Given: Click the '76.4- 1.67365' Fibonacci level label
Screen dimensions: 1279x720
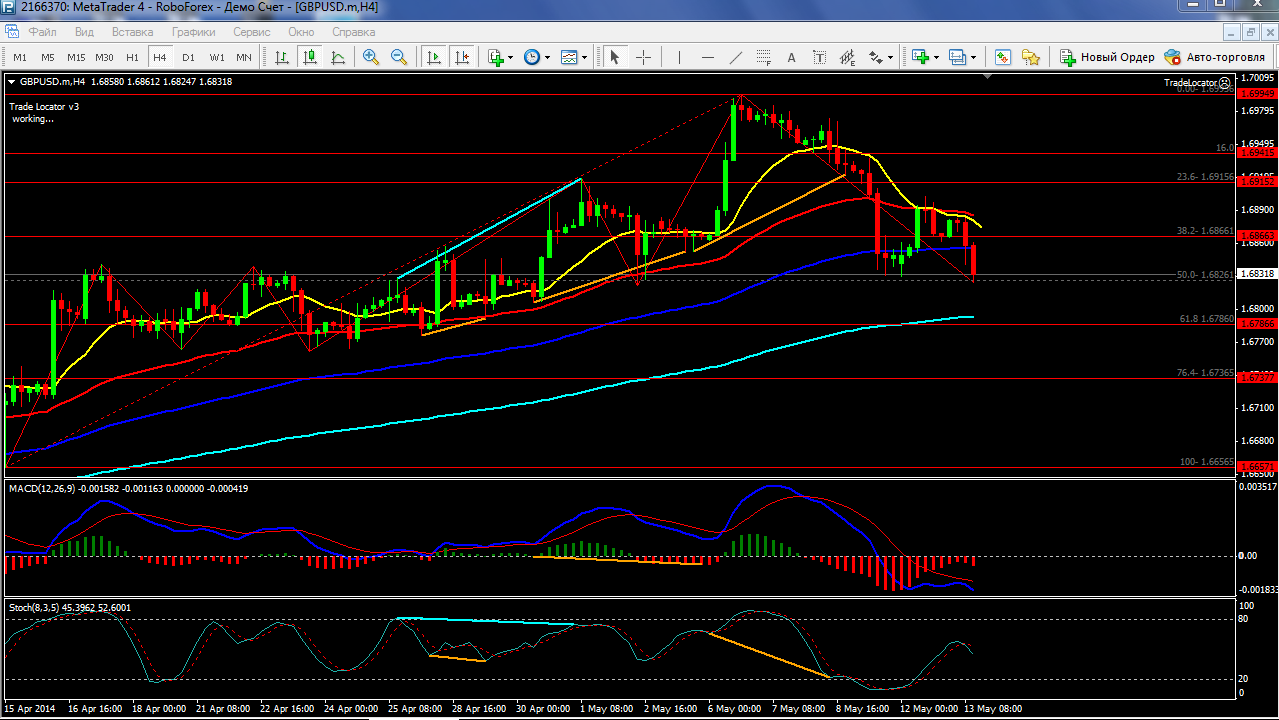Looking at the screenshot, I should [1206, 372].
